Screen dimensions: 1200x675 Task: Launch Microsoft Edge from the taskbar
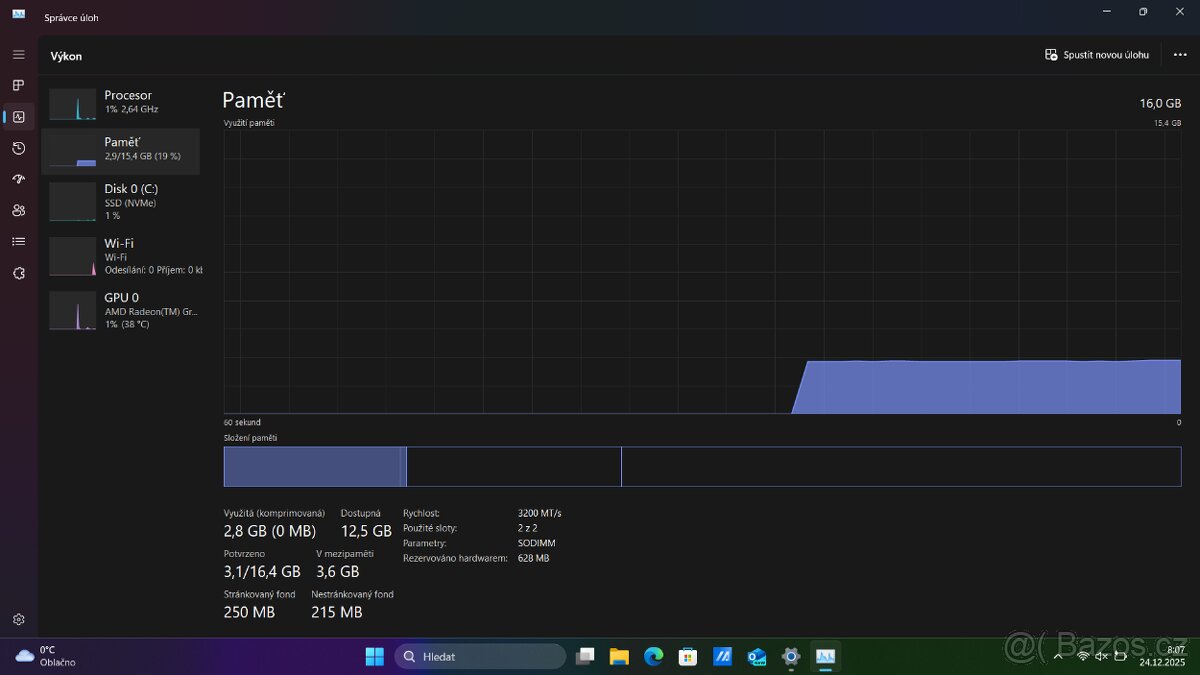pyautogui.click(x=653, y=656)
